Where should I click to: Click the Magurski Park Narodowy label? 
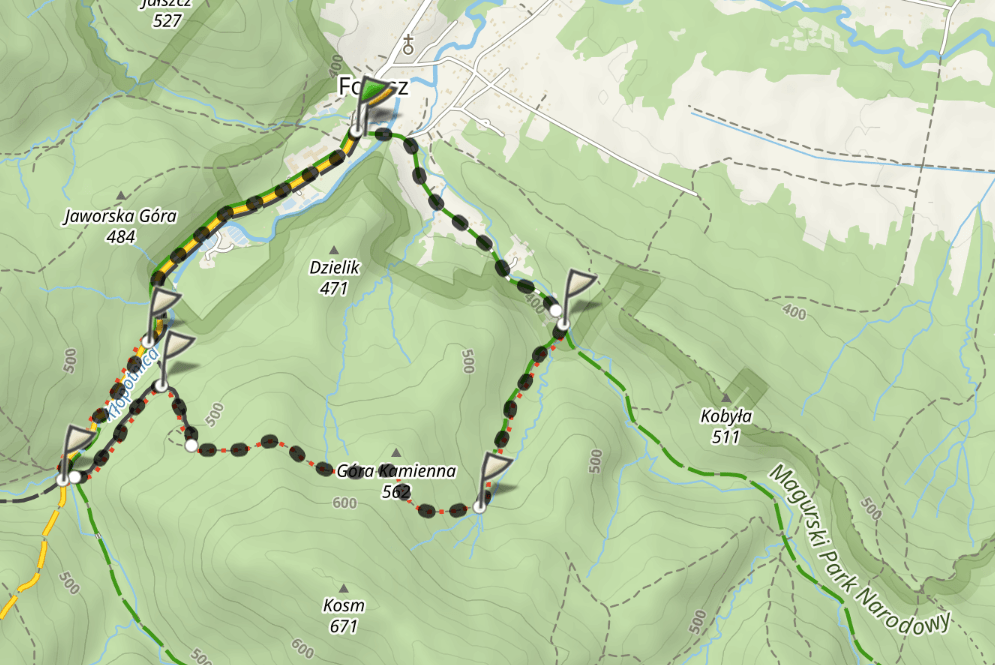click(859, 551)
